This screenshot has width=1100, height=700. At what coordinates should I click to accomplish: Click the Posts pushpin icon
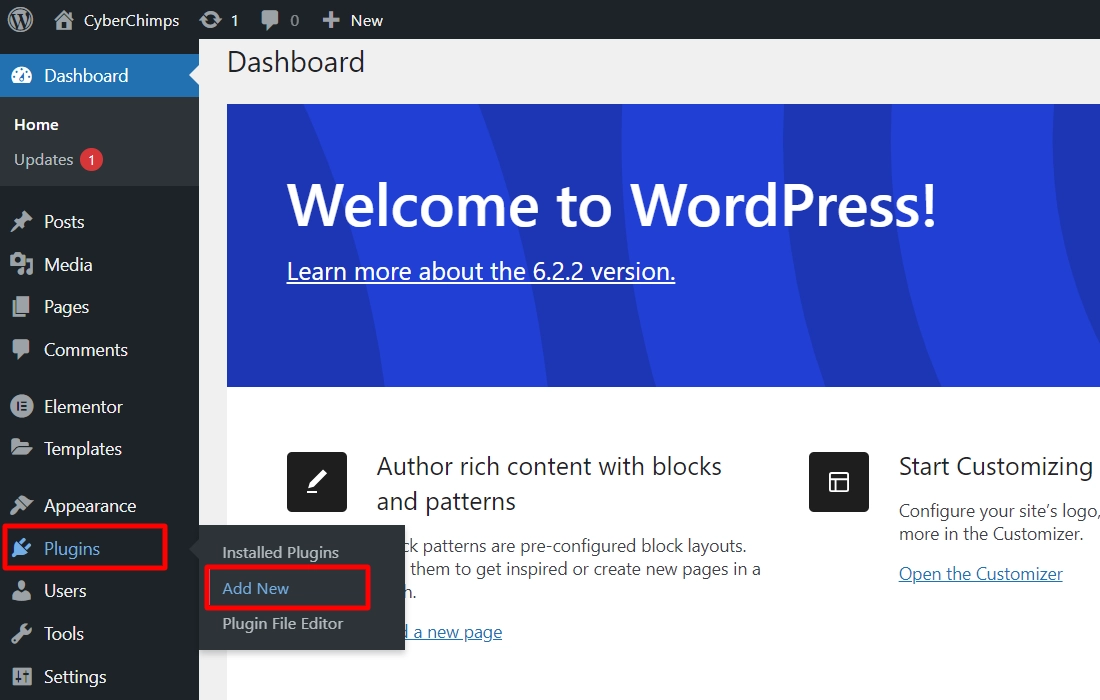(22, 222)
